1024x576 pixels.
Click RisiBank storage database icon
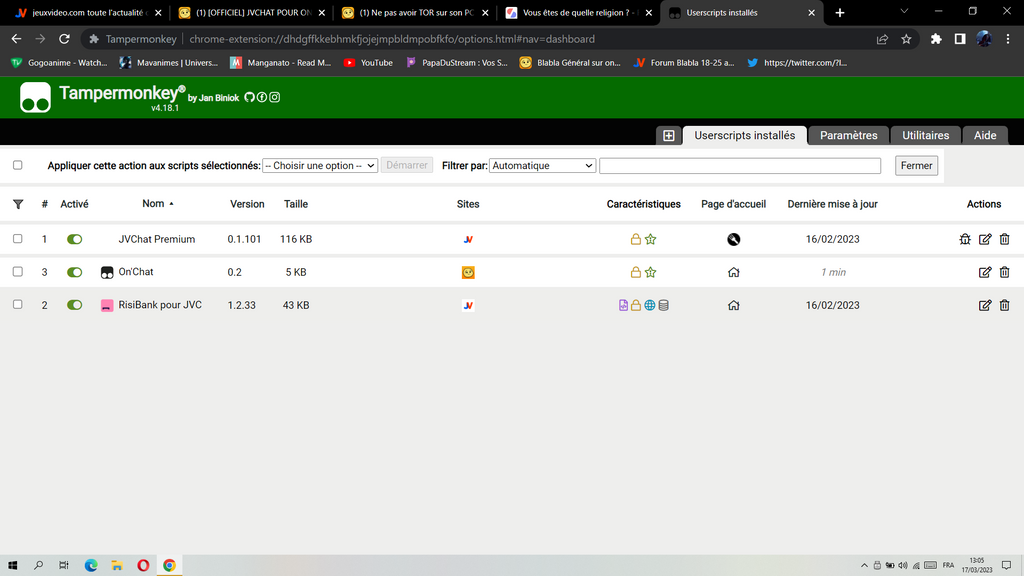coord(664,305)
